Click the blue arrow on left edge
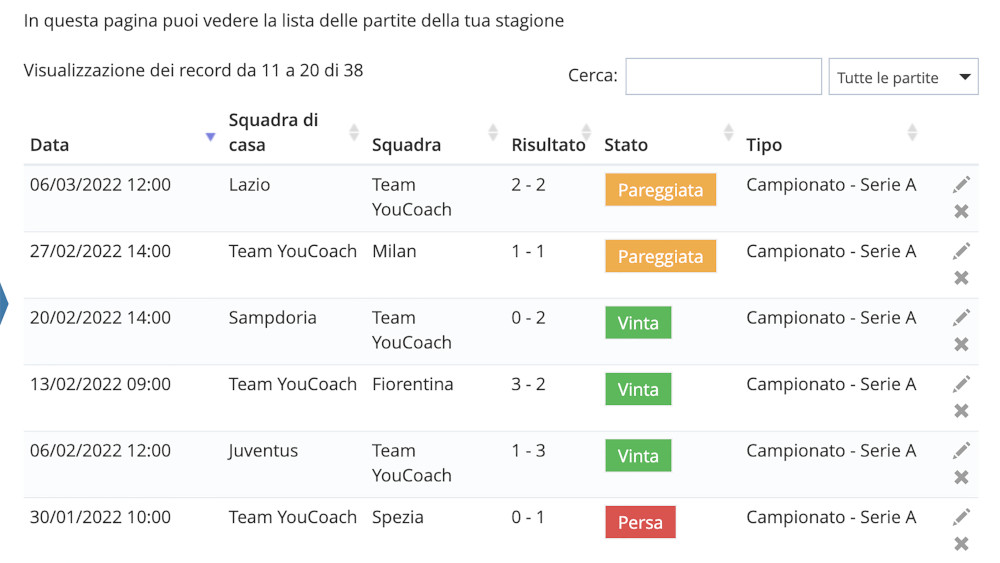 pyautogui.click(x=3, y=303)
